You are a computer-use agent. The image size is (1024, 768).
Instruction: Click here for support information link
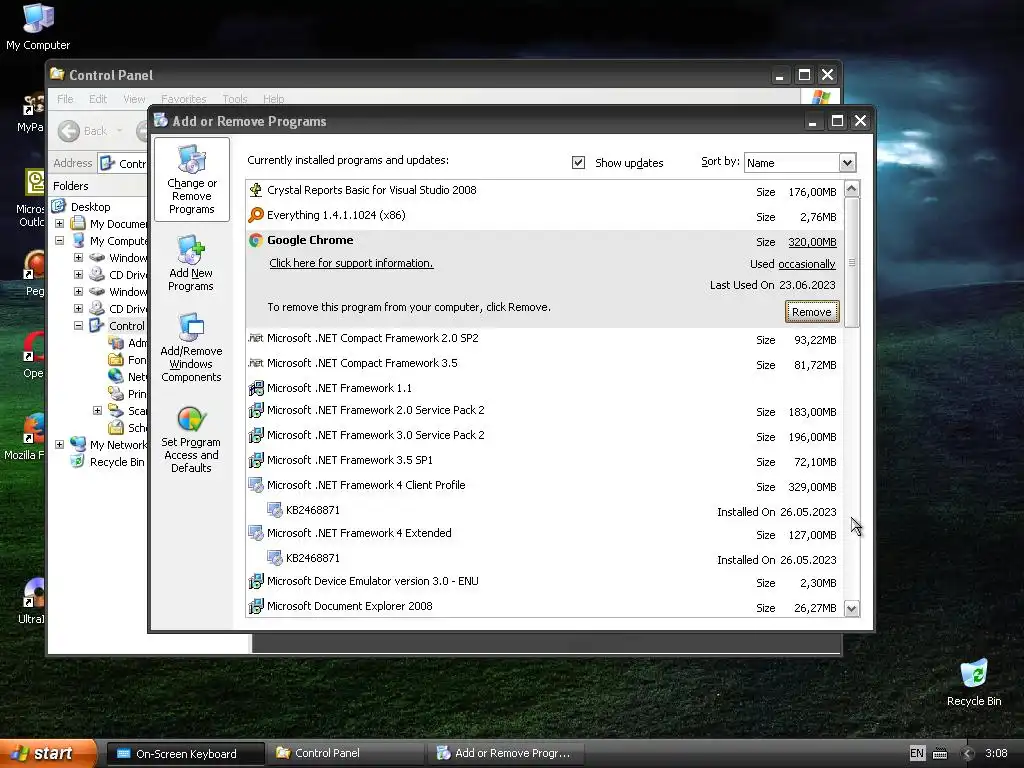pyautogui.click(x=351, y=263)
